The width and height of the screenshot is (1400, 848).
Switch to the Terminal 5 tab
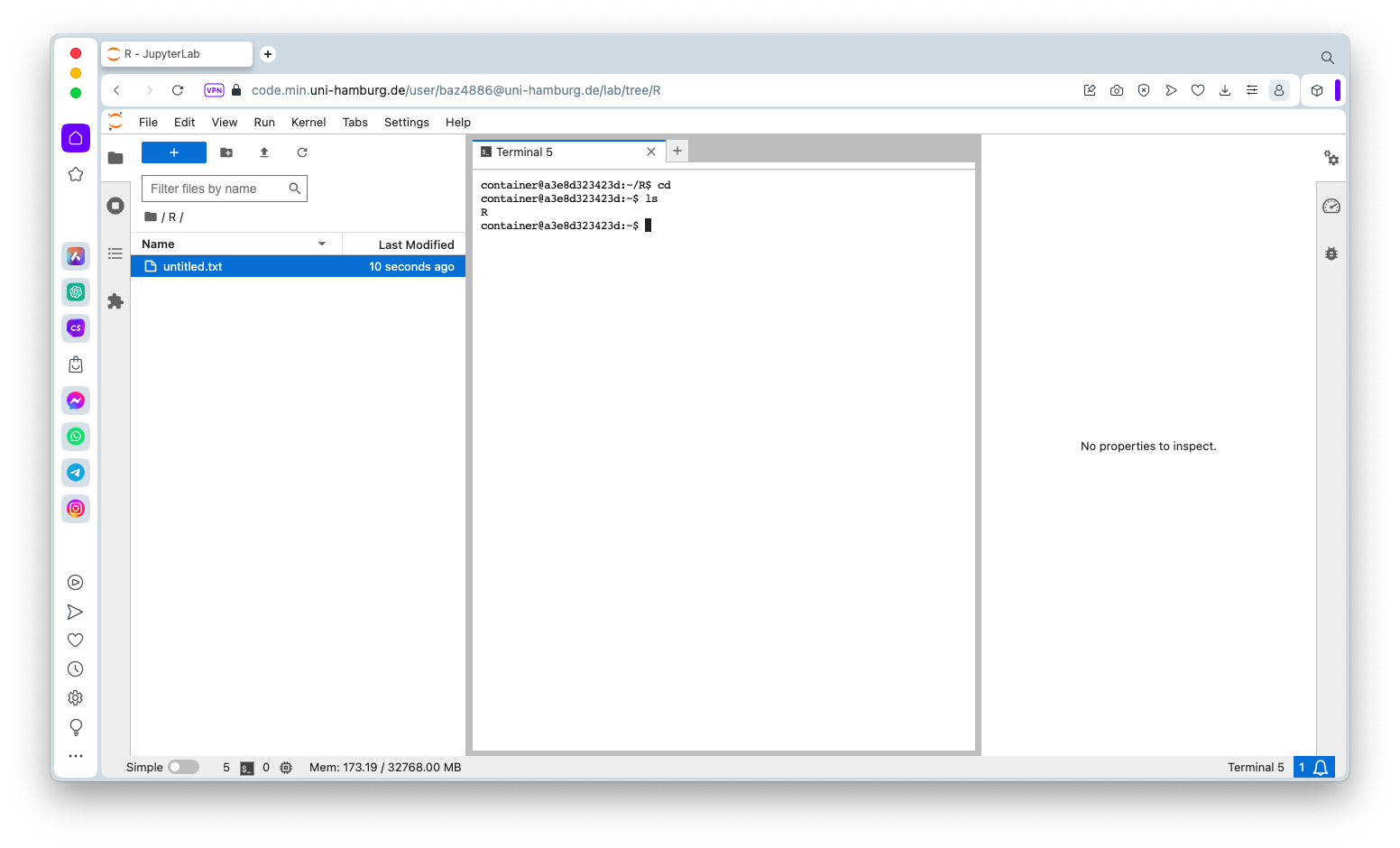[x=524, y=152]
